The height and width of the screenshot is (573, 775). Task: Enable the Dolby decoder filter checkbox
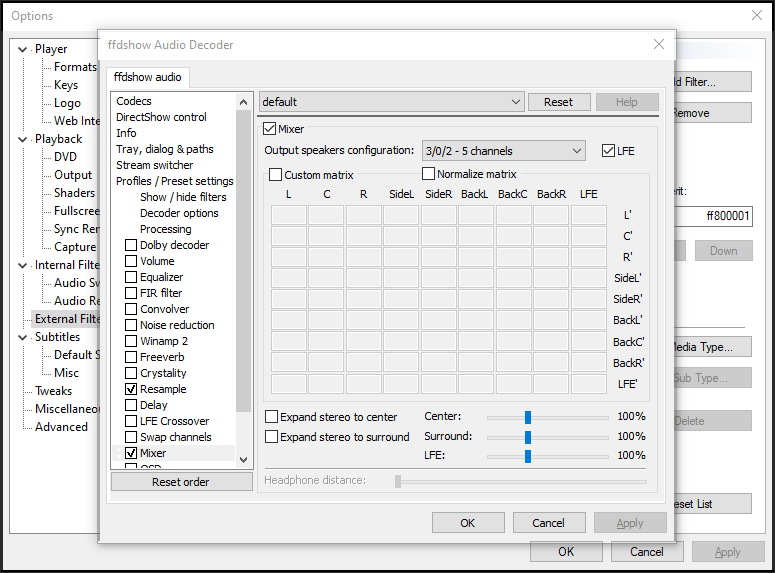click(131, 245)
